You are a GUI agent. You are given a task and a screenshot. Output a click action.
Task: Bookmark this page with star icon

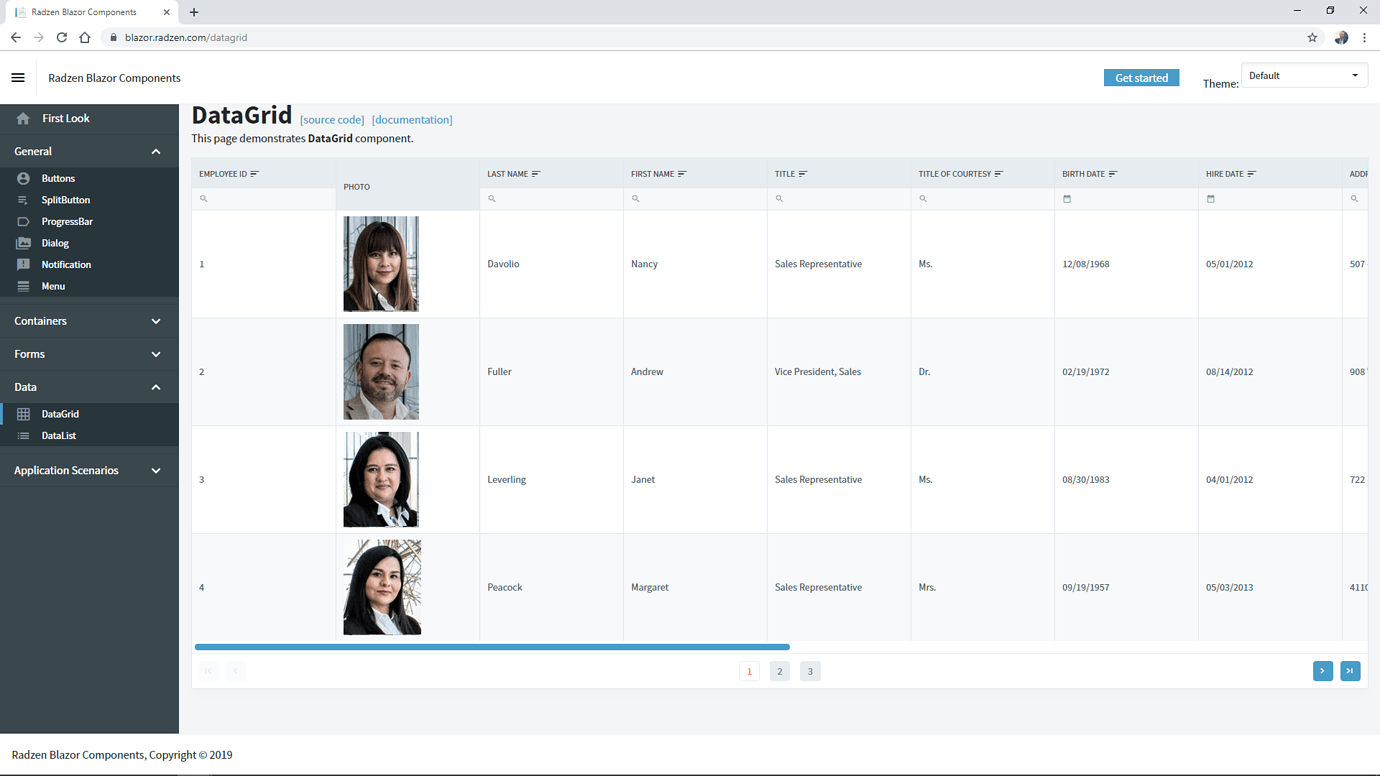point(1312,37)
